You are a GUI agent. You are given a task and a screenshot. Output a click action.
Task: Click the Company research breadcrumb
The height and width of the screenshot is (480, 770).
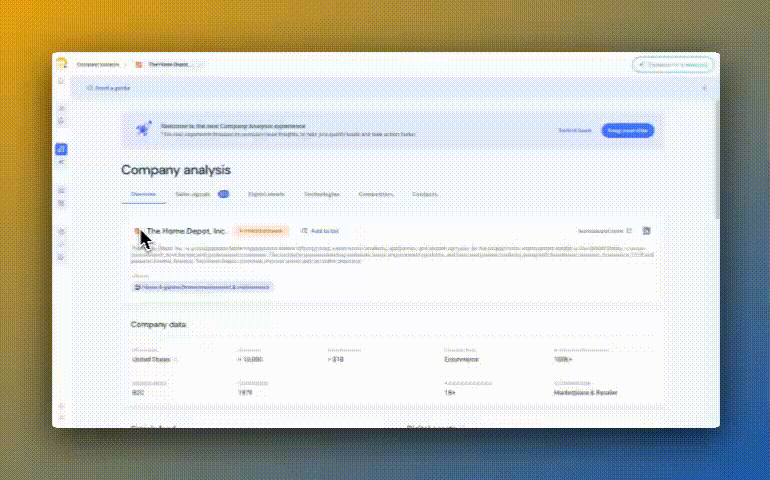(x=98, y=64)
